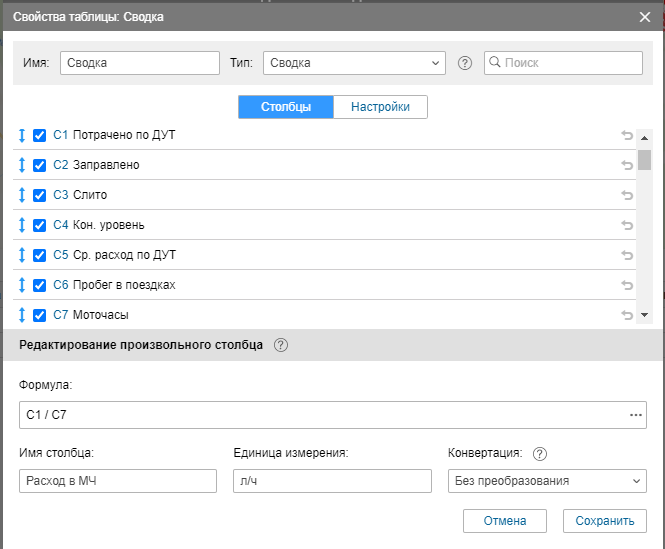Click the reset arrow for Слито row
The height and width of the screenshot is (549, 665).
click(627, 196)
